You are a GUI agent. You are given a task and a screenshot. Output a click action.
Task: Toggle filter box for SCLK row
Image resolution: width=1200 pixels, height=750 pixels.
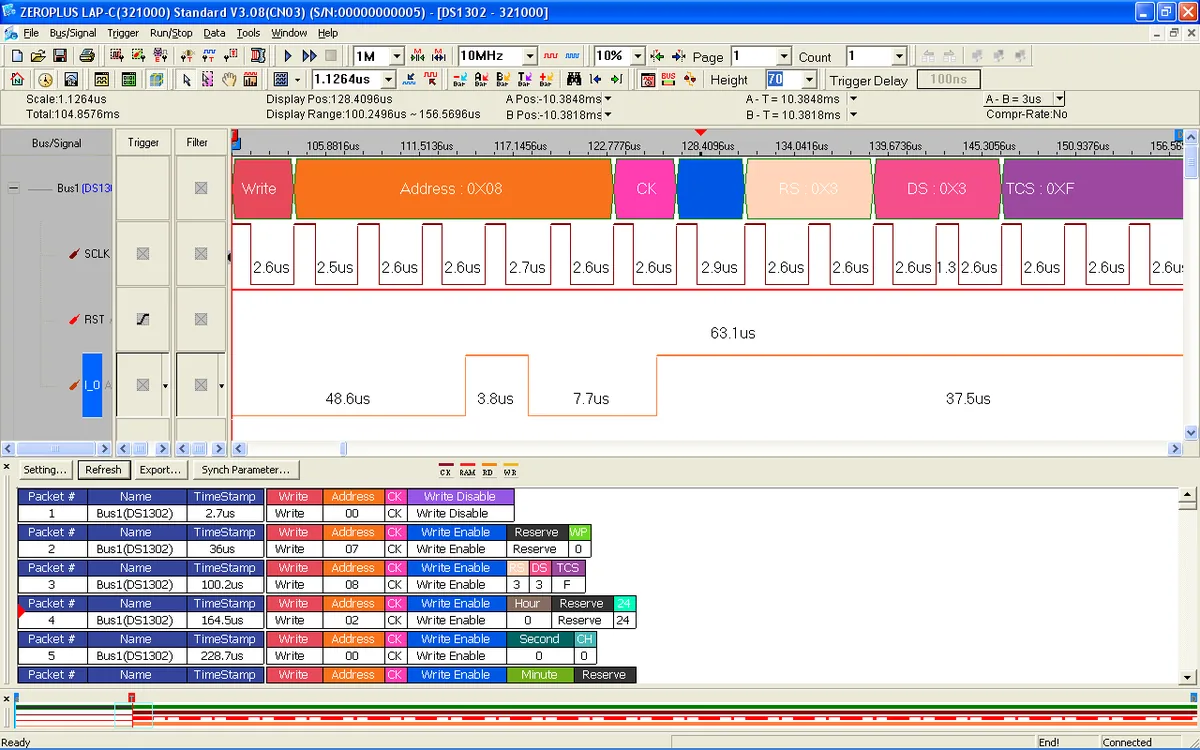point(201,254)
